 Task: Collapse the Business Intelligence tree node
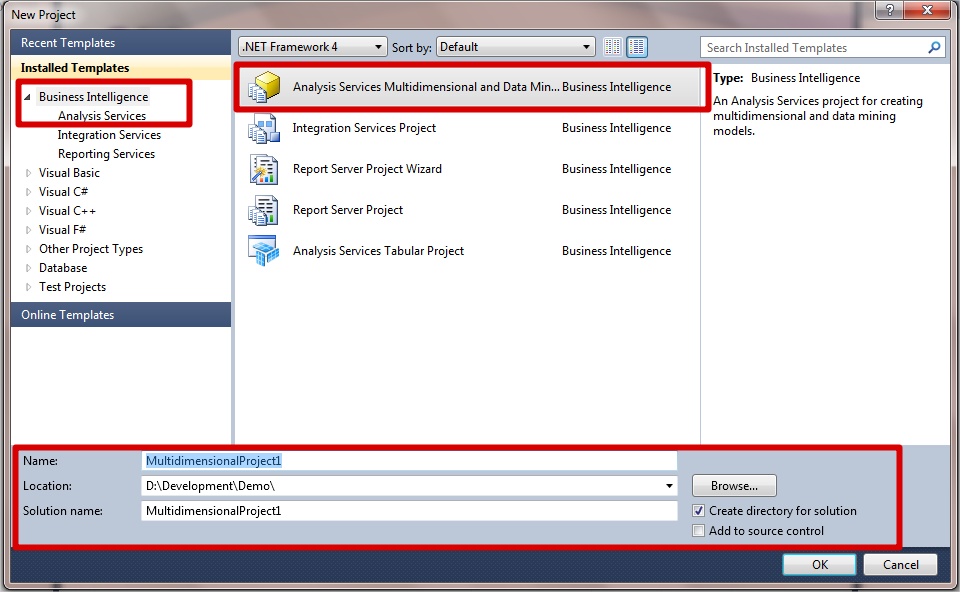coord(28,97)
